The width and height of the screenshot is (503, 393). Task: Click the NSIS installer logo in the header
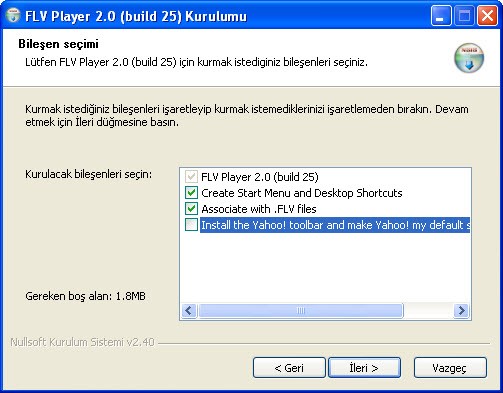tap(469, 58)
